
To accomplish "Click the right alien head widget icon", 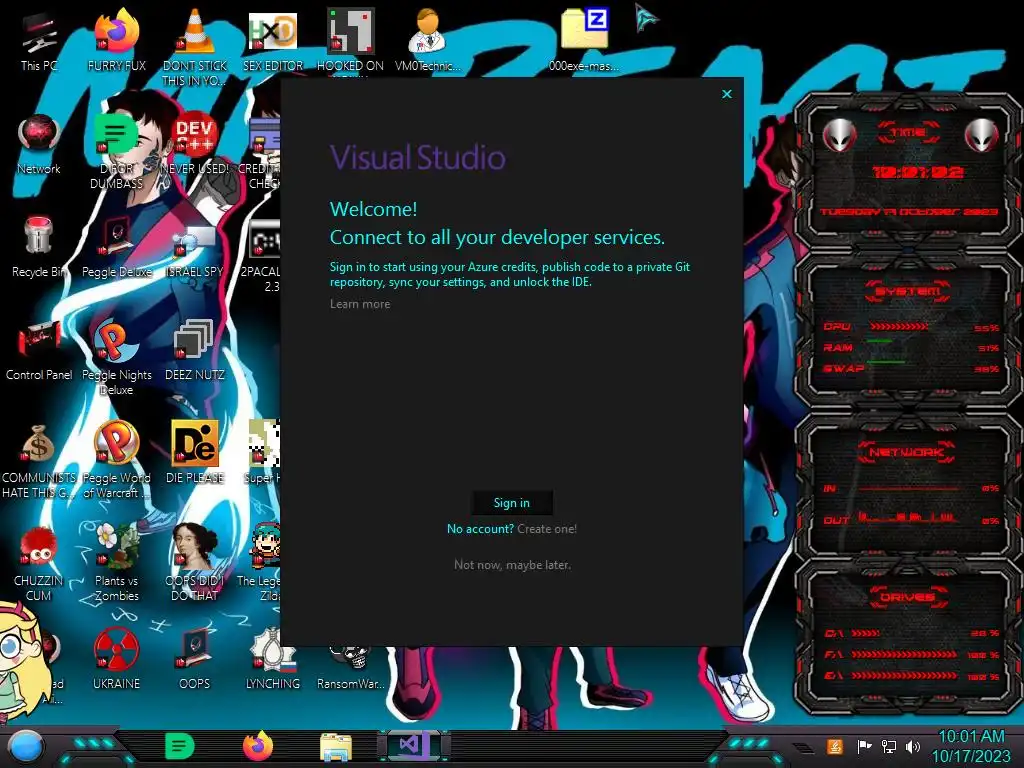I will (x=982, y=136).
